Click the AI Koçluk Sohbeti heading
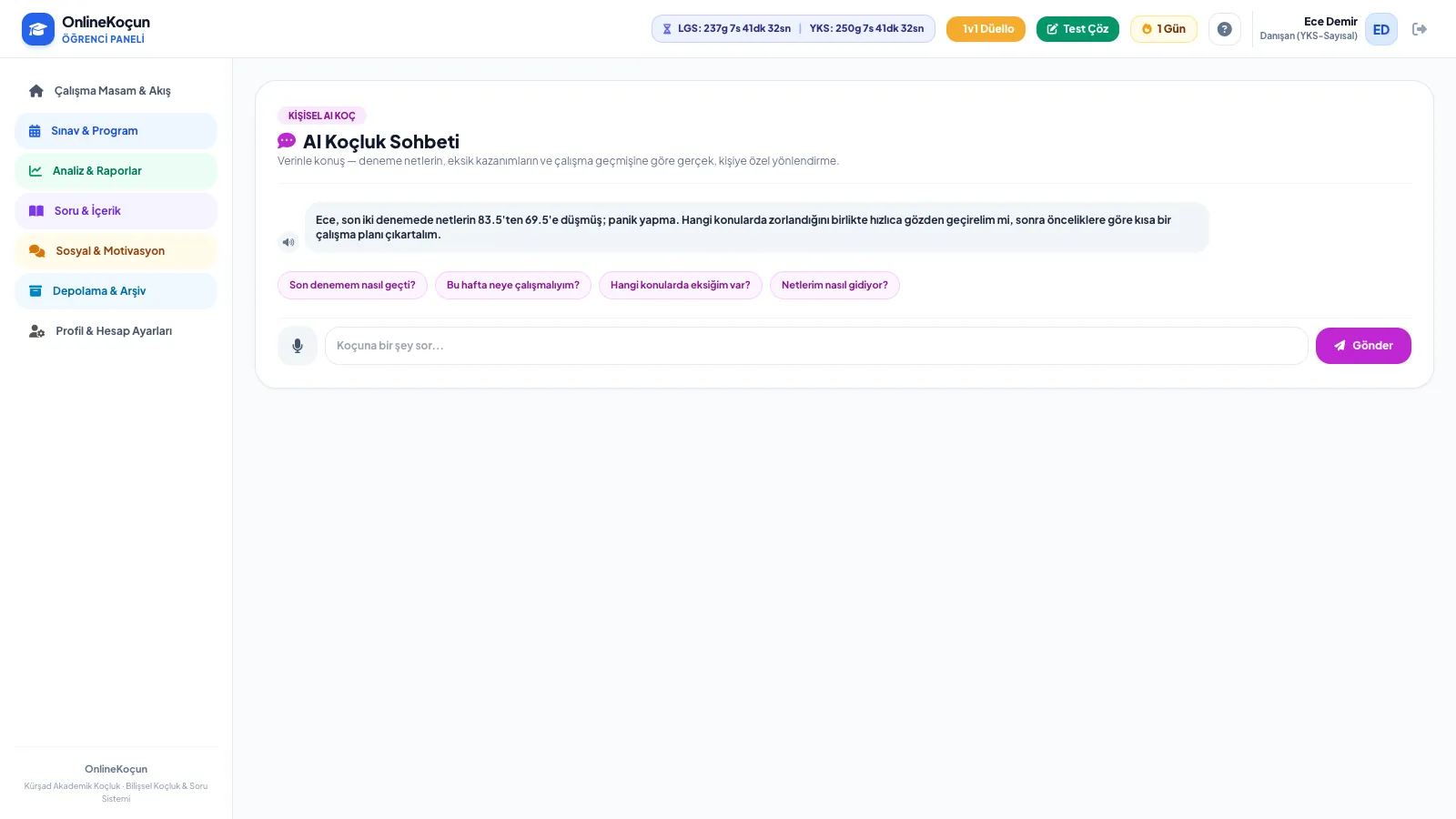The width and height of the screenshot is (1456, 819). pos(381,142)
